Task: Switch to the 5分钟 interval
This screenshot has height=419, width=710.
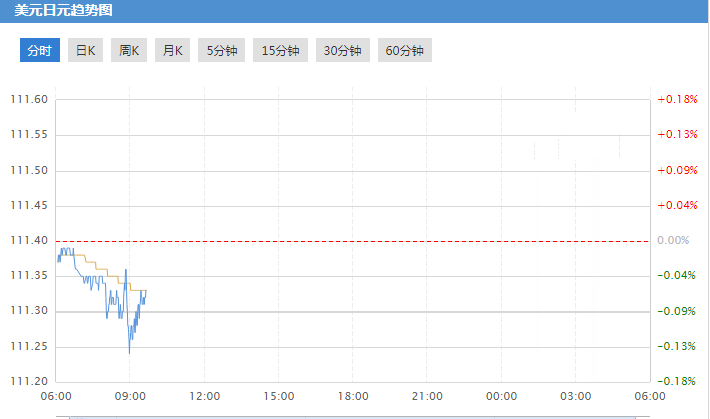Action: tap(221, 50)
